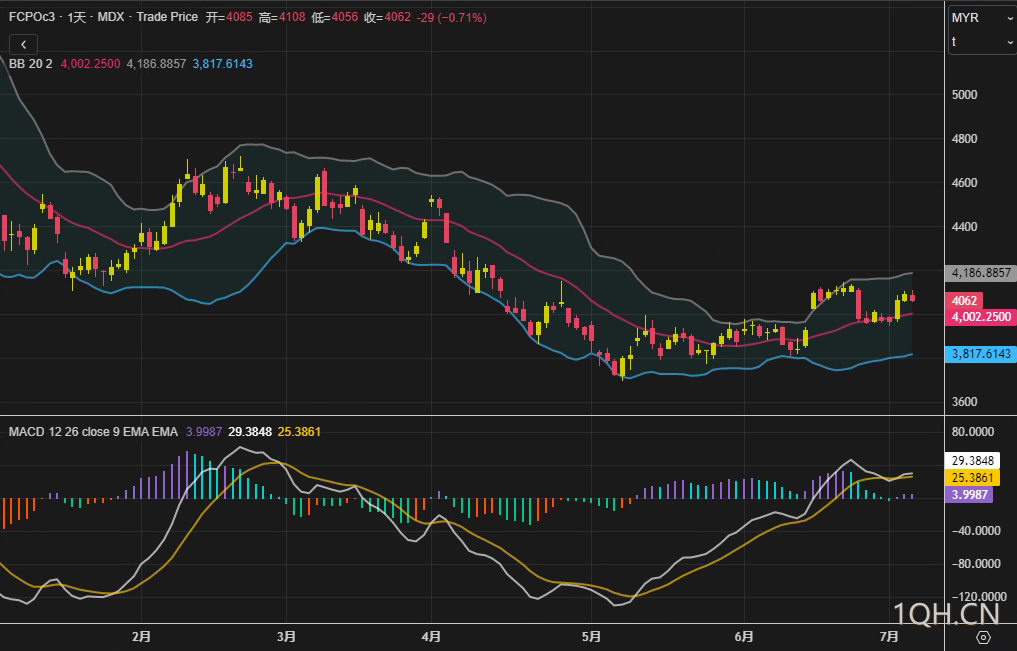
Task: Select the MACD 12 26 indicator label
Action: point(93,431)
